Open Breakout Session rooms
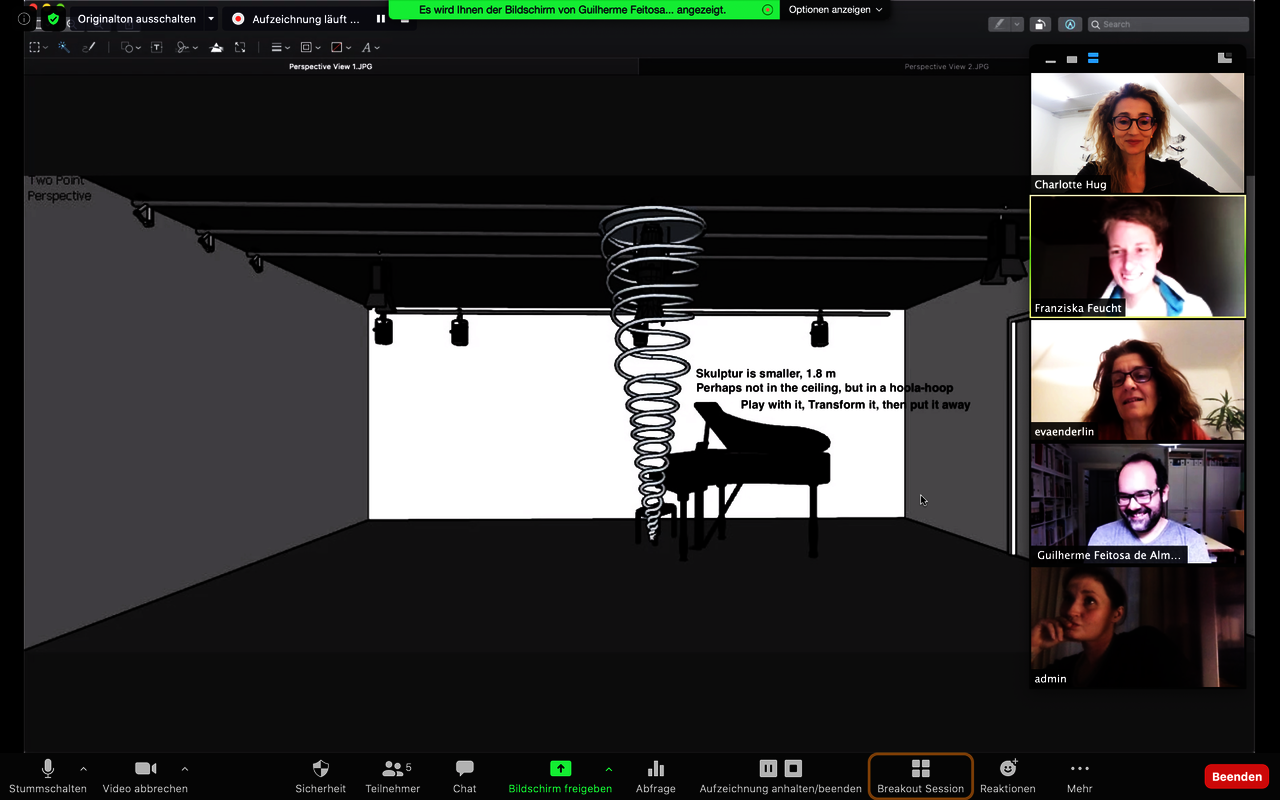This screenshot has height=800, width=1280. [x=920, y=775]
